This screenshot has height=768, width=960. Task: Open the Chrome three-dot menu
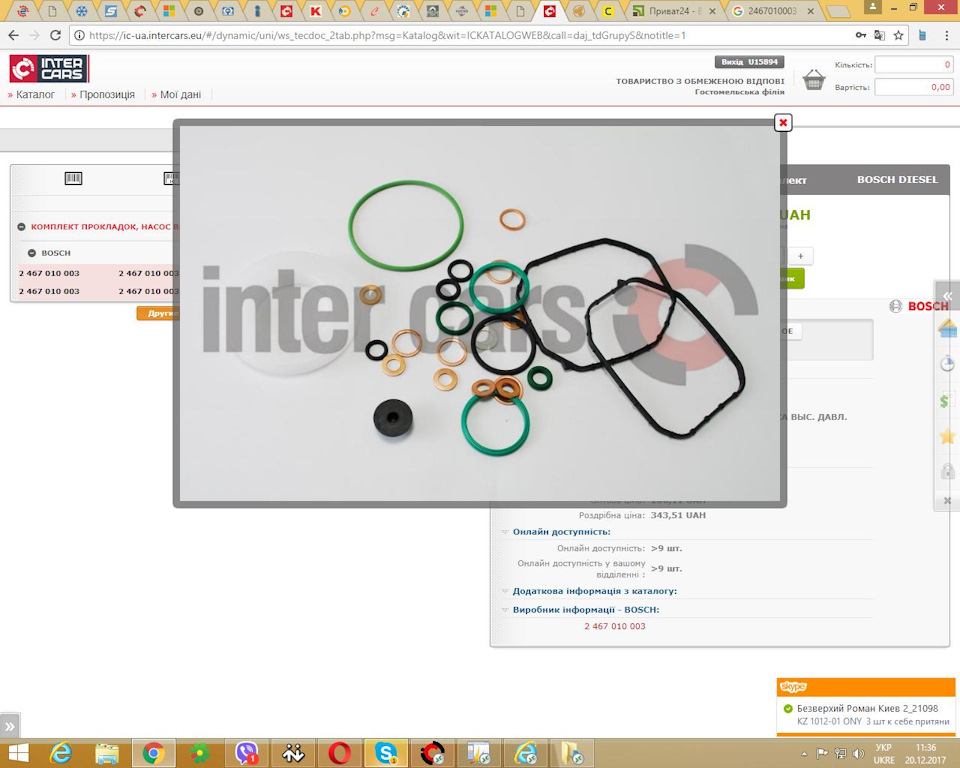(947, 36)
